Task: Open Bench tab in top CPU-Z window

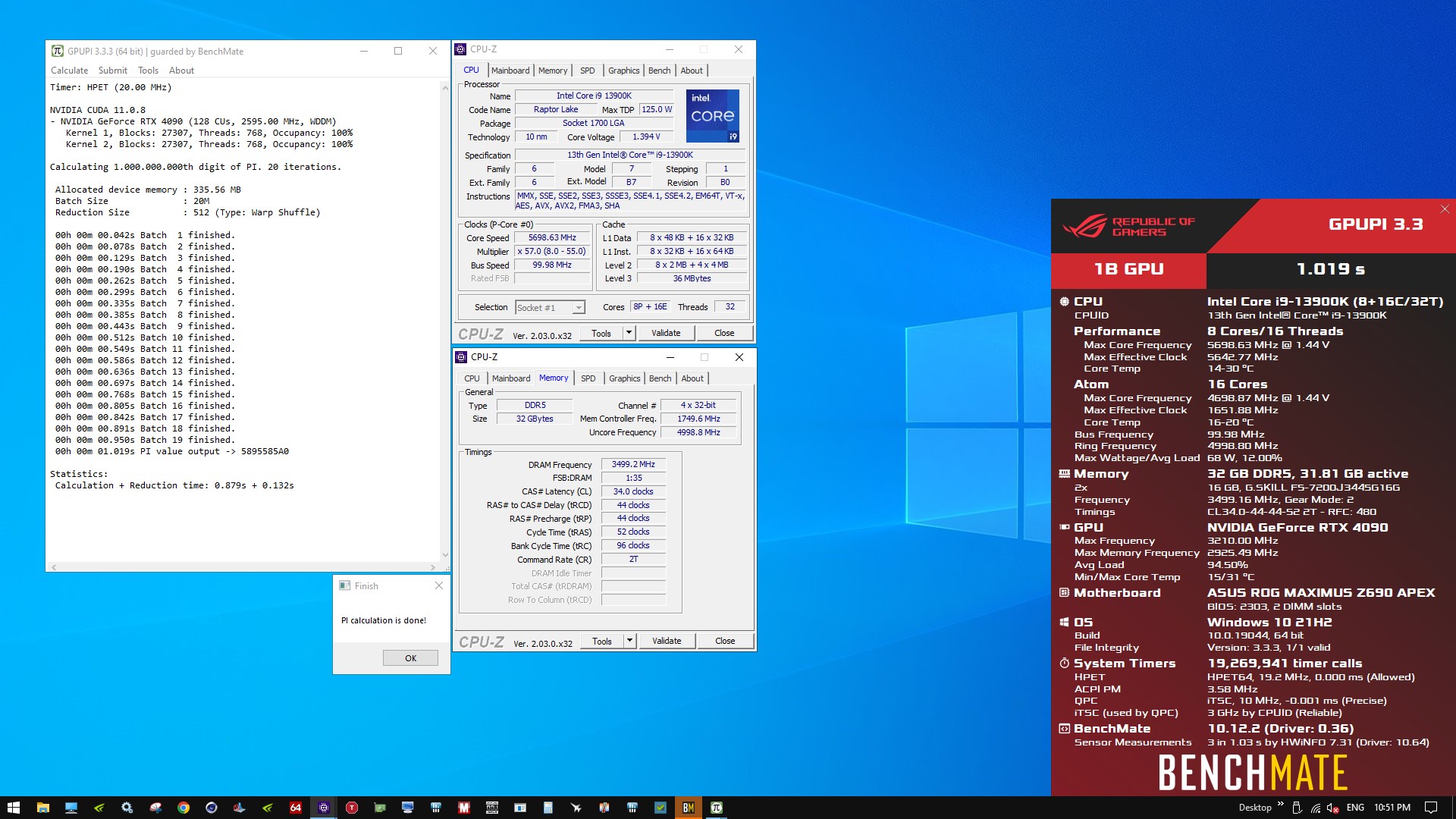Action: tap(660, 71)
